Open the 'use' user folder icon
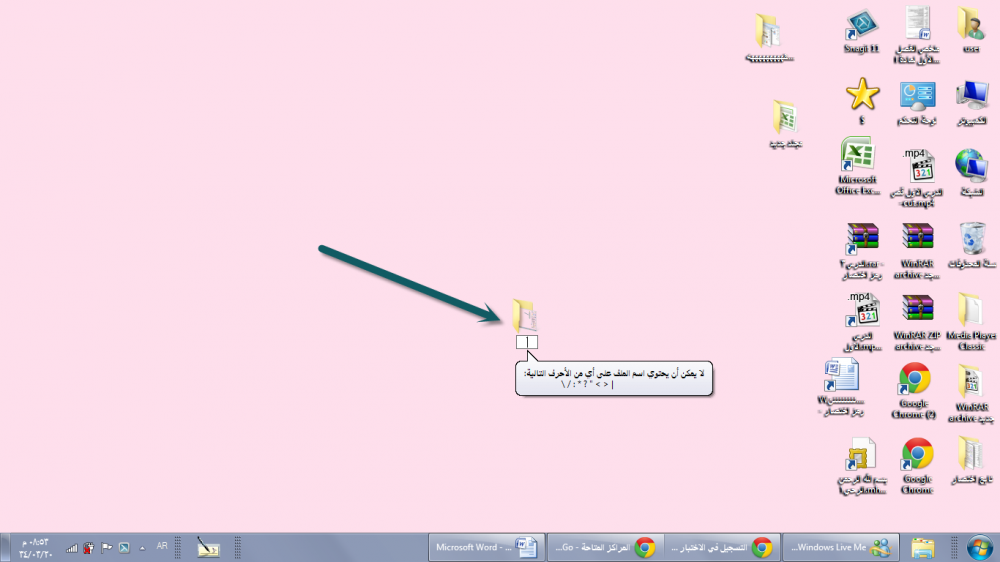The height and width of the screenshot is (562, 1000). point(970,27)
